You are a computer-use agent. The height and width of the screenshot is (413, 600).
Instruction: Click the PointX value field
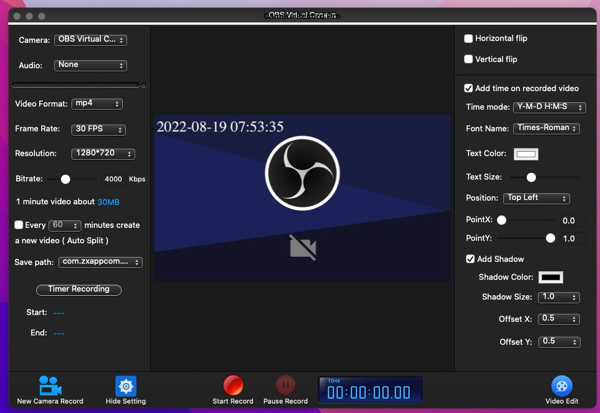[x=572, y=220]
